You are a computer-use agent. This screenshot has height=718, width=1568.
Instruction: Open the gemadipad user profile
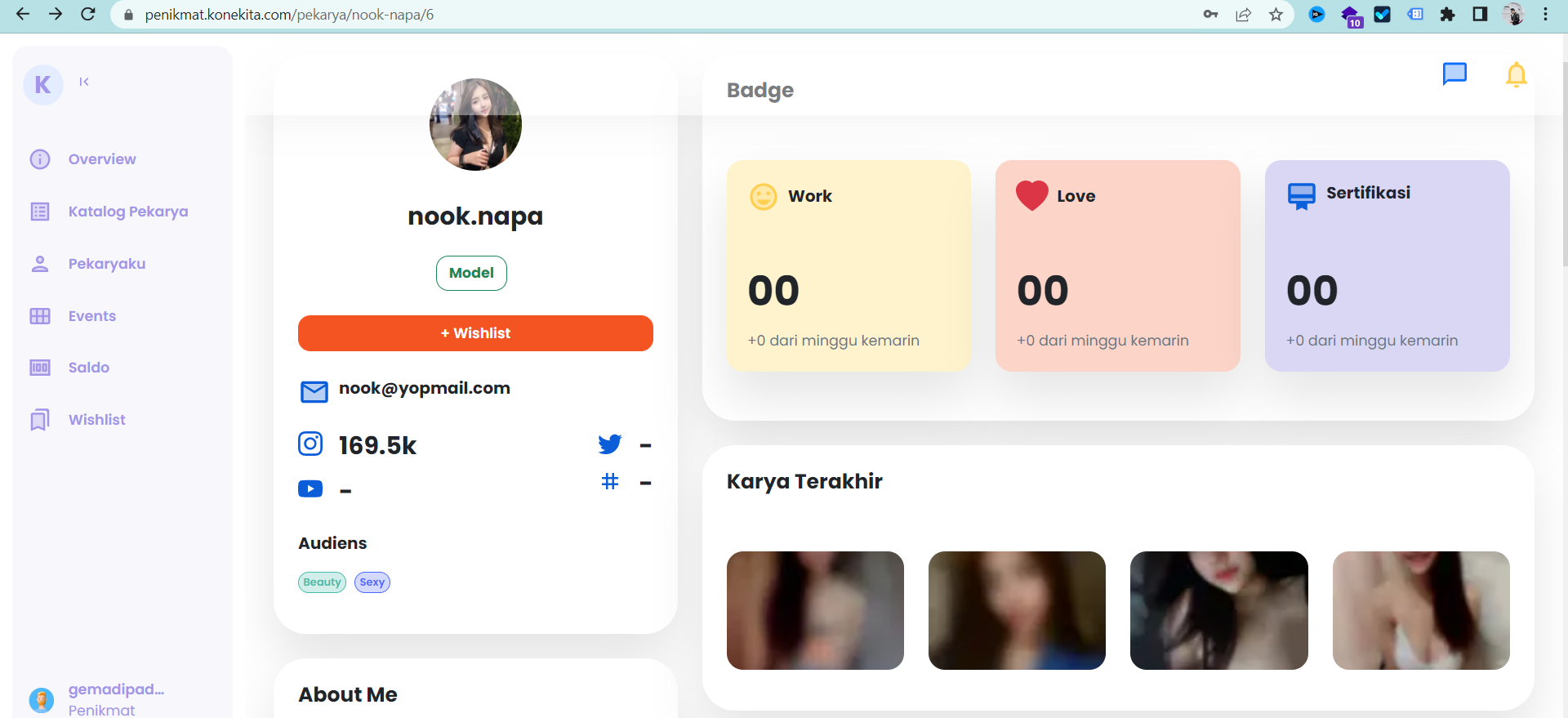pyautogui.click(x=96, y=699)
